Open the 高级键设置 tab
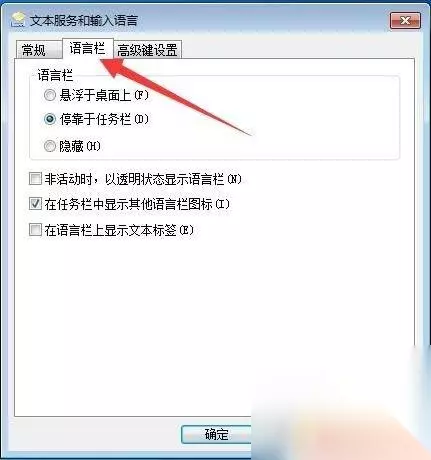Viewport: 431px width, 460px height. tap(147, 50)
